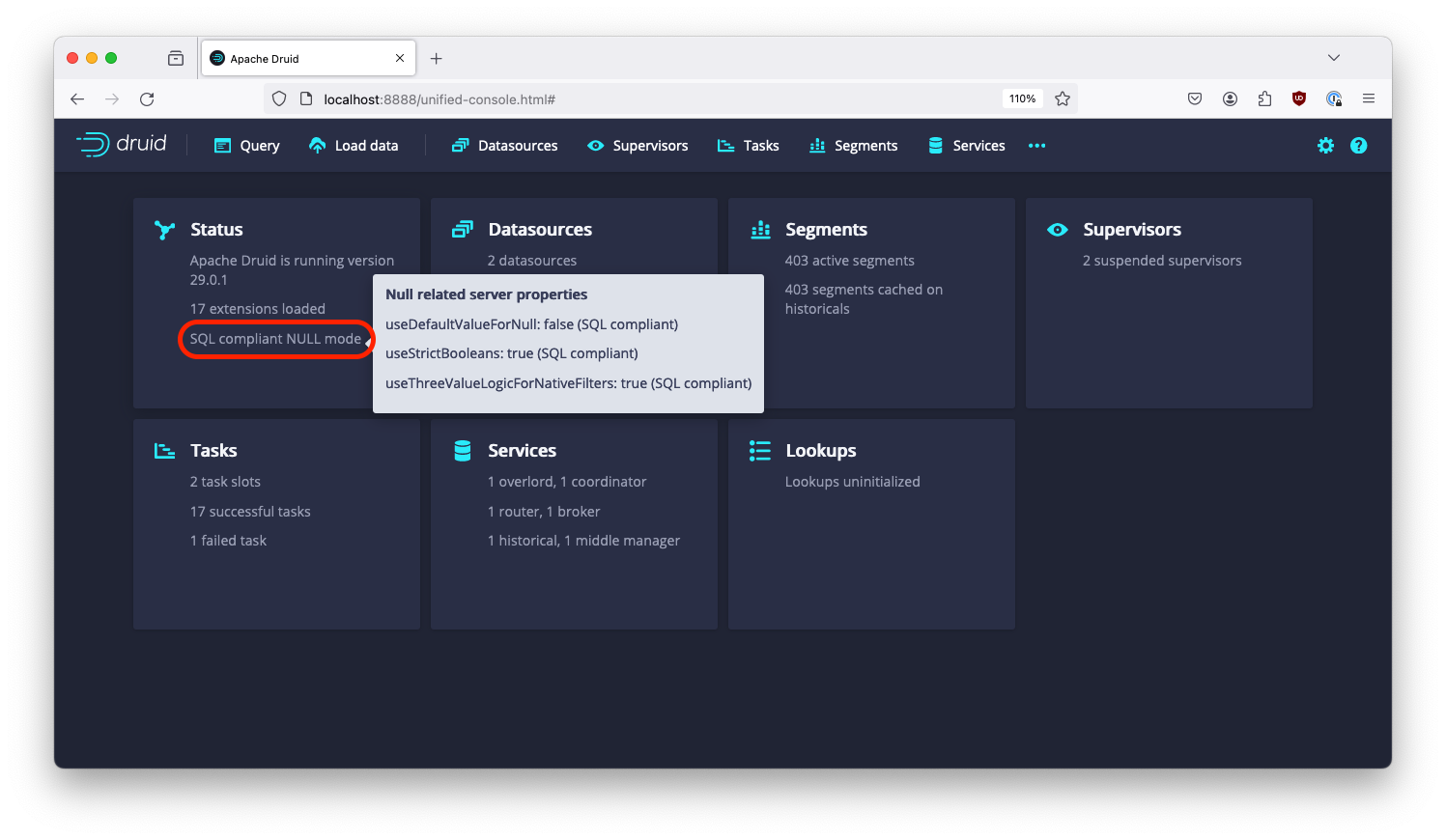Click the uBlock Origin extension icon

[1298, 98]
